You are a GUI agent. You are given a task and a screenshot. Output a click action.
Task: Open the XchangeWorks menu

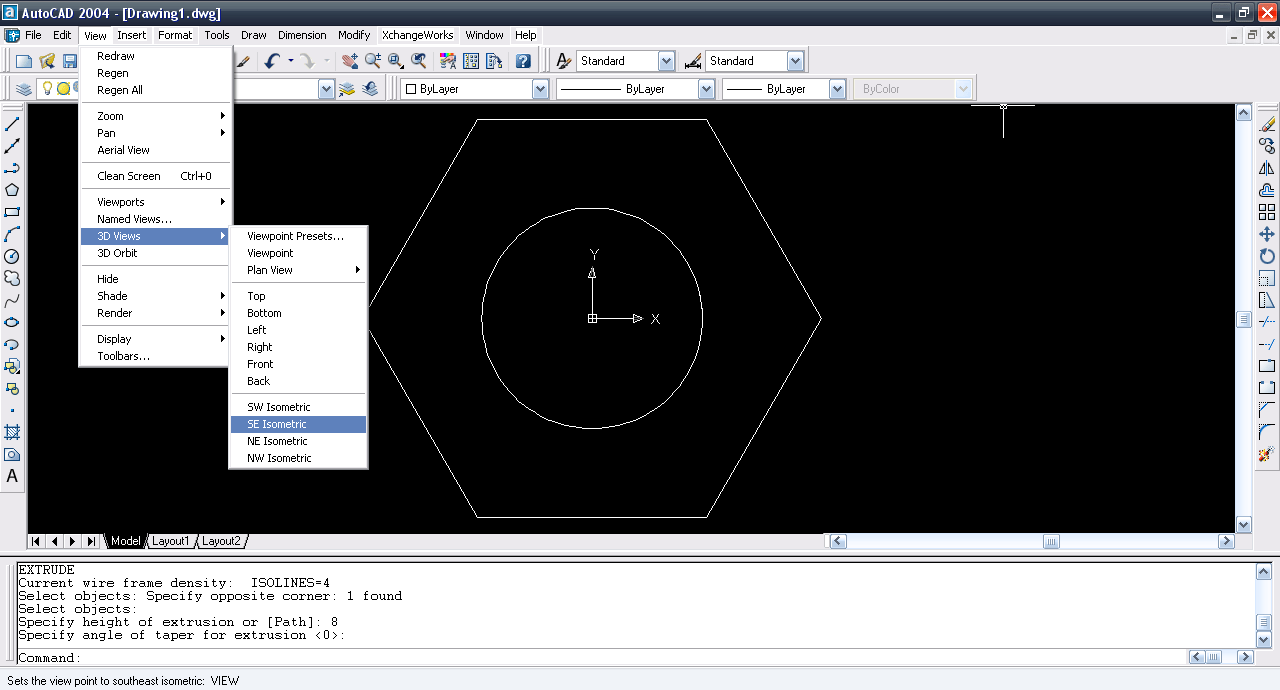point(418,35)
